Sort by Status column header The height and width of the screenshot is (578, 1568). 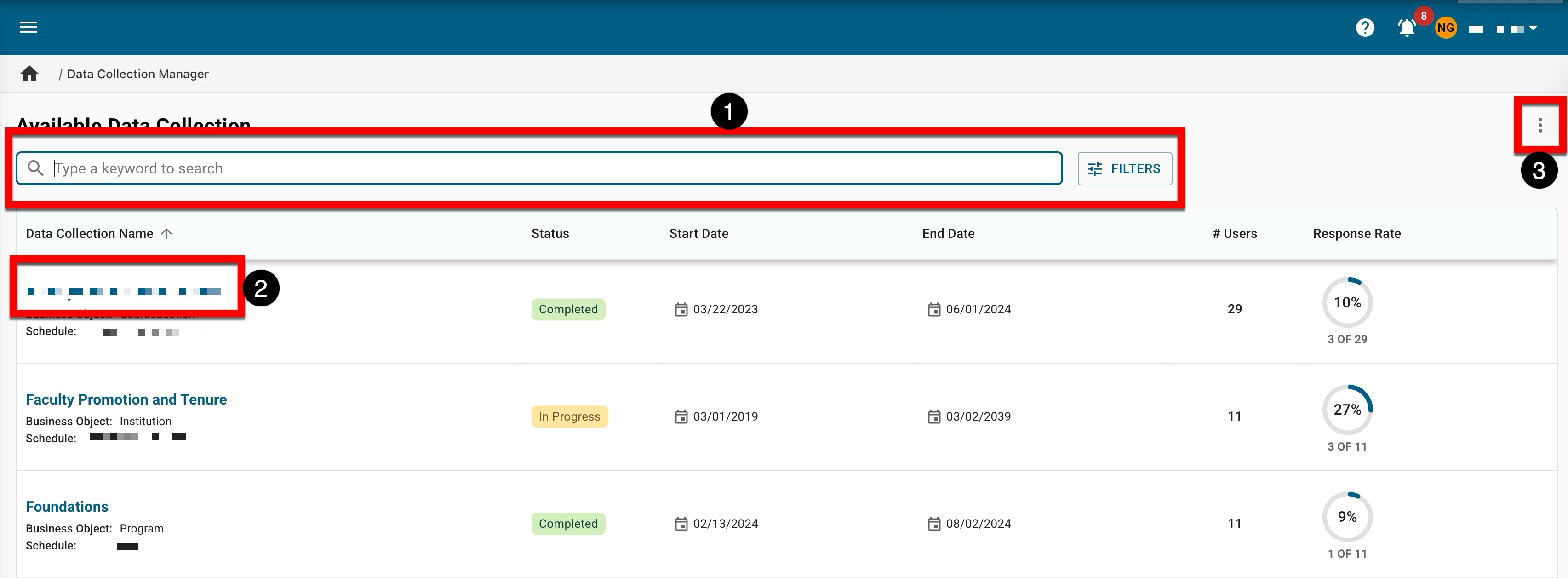tap(549, 234)
